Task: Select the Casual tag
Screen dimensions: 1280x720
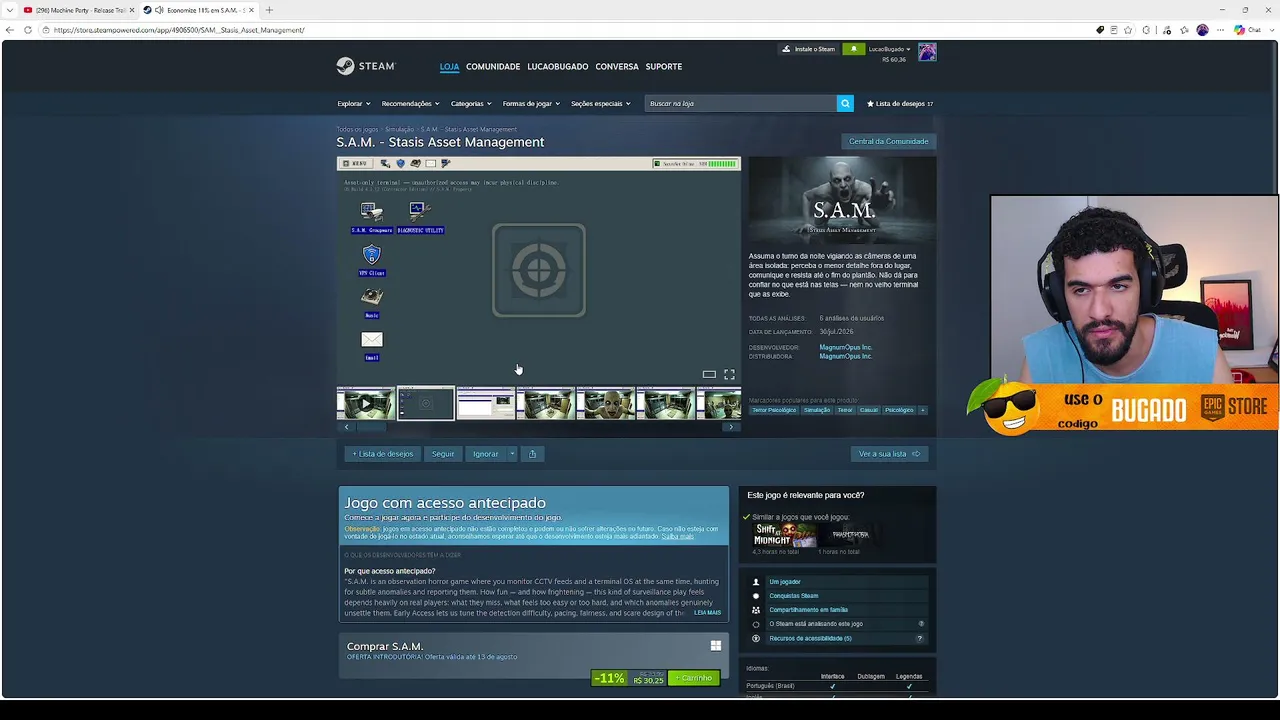Action: click(869, 410)
